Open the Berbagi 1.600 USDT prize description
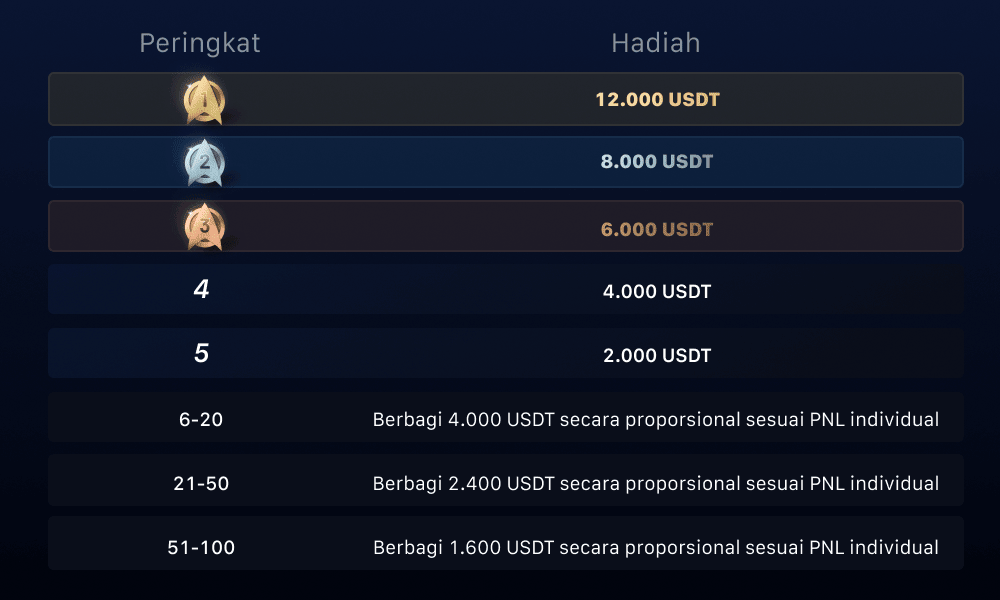The image size is (1000, 600). coord(656,548)
